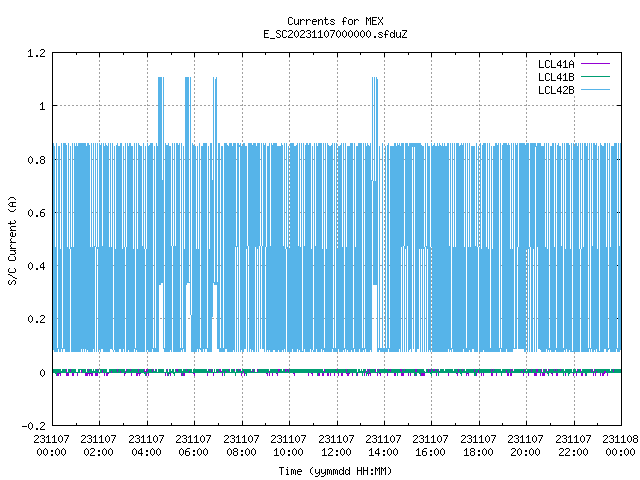Click the 'Time (yymmdd HH:MM)' x-axis label
The height and width of the screenshot is (480, 640).
click(x=335, y=471)
